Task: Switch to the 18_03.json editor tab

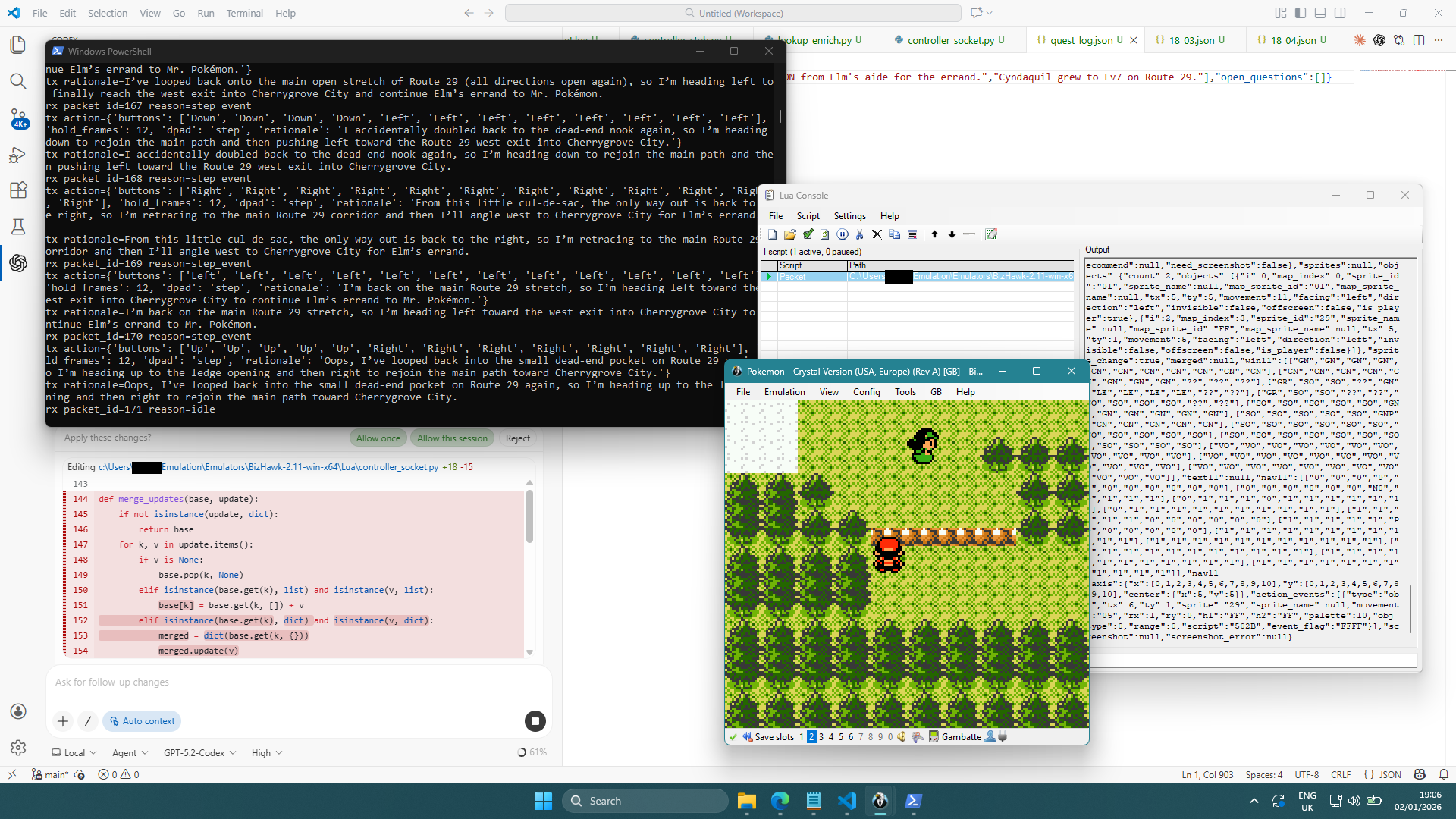Action: click(x=1191, y=40)
